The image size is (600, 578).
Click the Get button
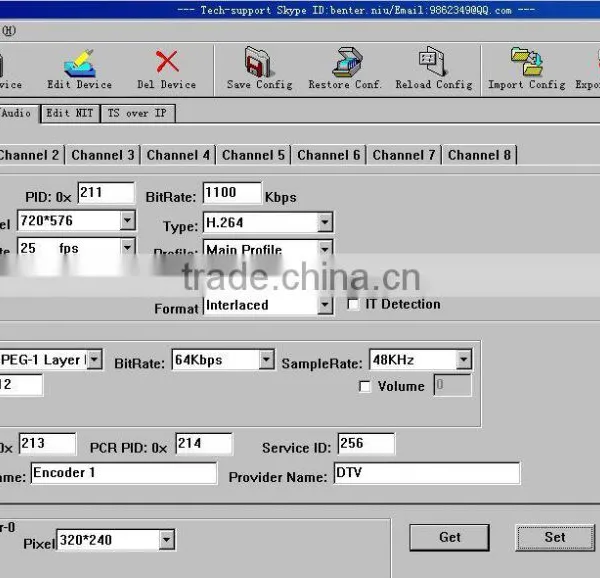pos(450,537)
